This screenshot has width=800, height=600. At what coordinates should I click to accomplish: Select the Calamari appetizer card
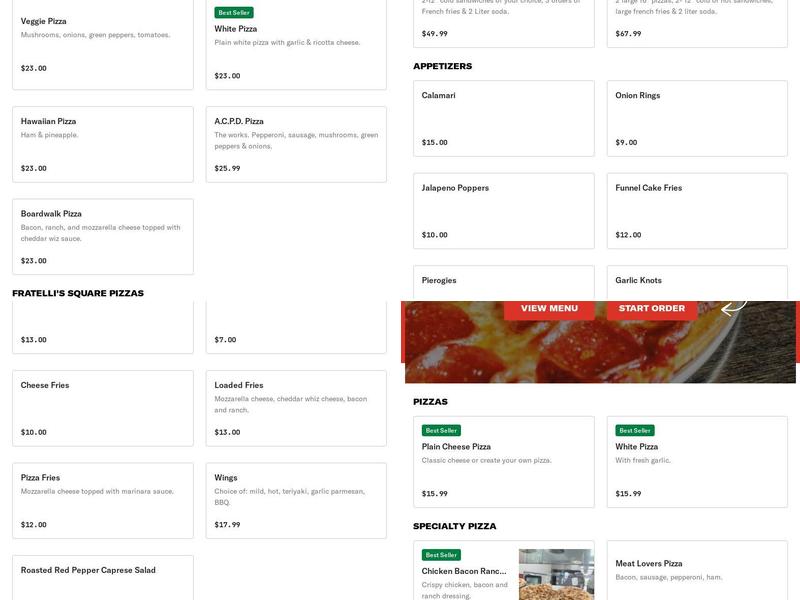point(505,117)
